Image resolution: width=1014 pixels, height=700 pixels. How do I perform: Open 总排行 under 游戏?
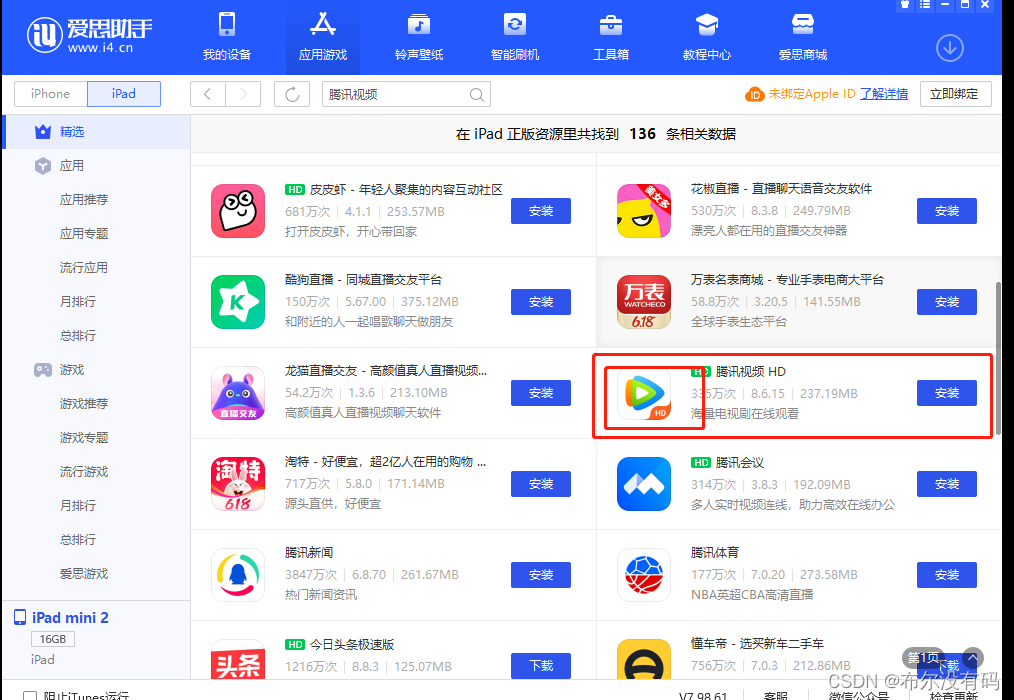[78, 540]
